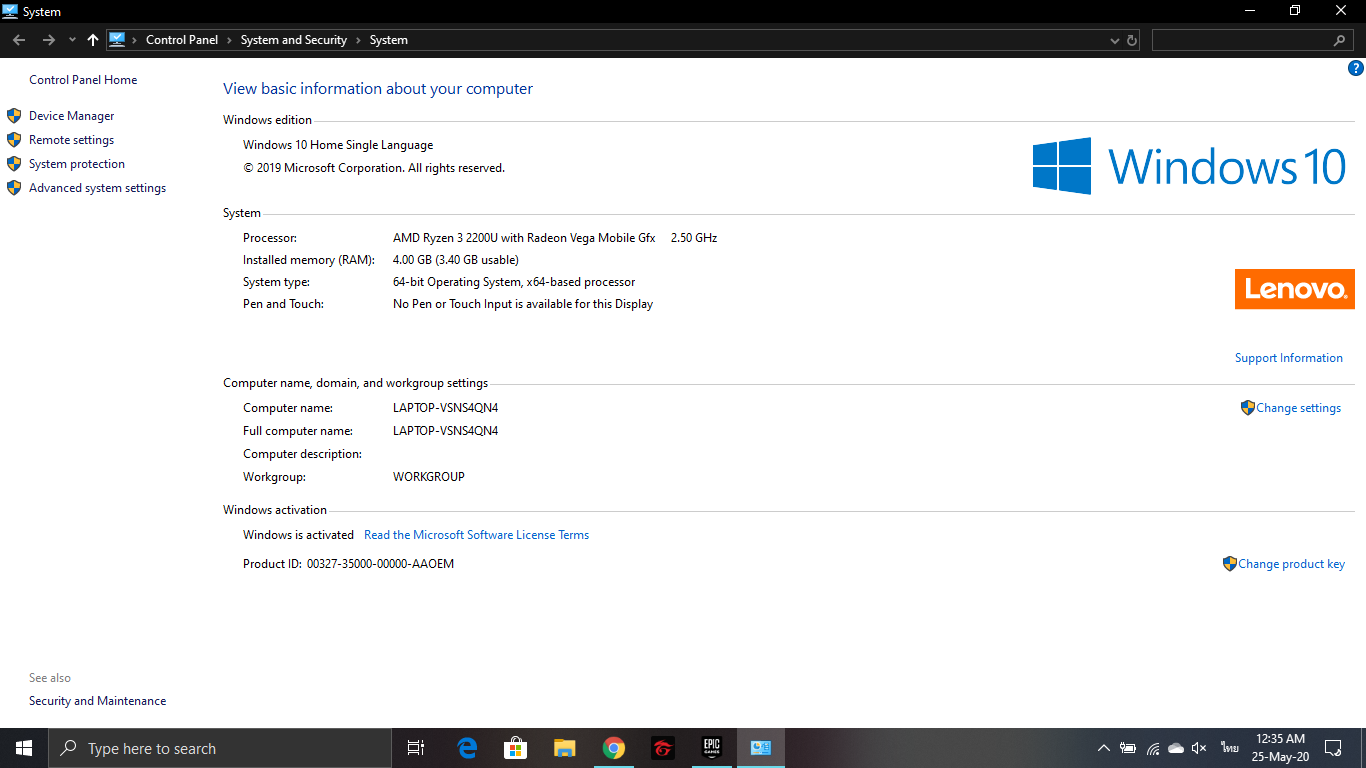
Task: Click the active System window taskbar icon
Action: click(761, 748)
